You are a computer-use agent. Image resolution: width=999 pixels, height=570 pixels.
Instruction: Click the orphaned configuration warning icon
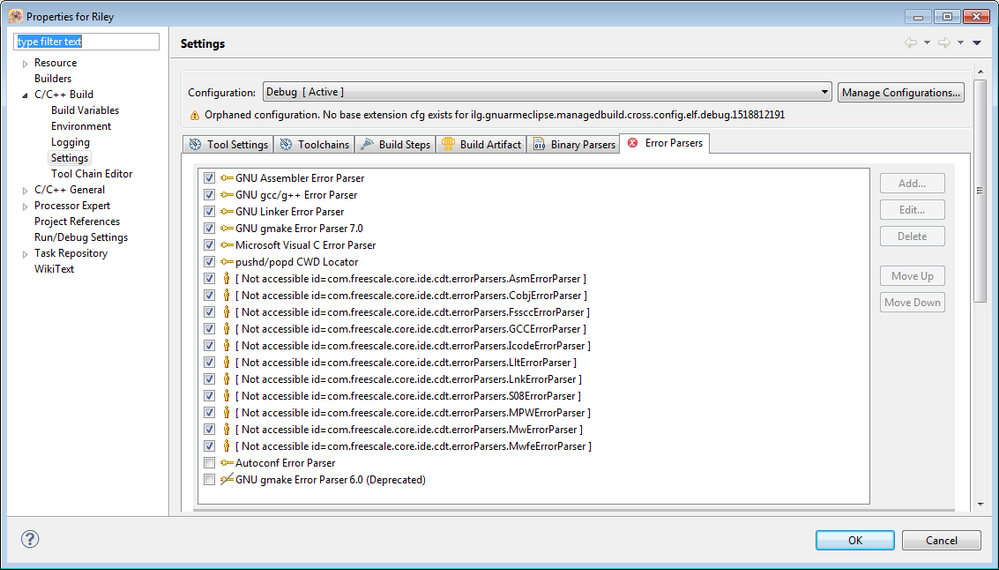195,115
